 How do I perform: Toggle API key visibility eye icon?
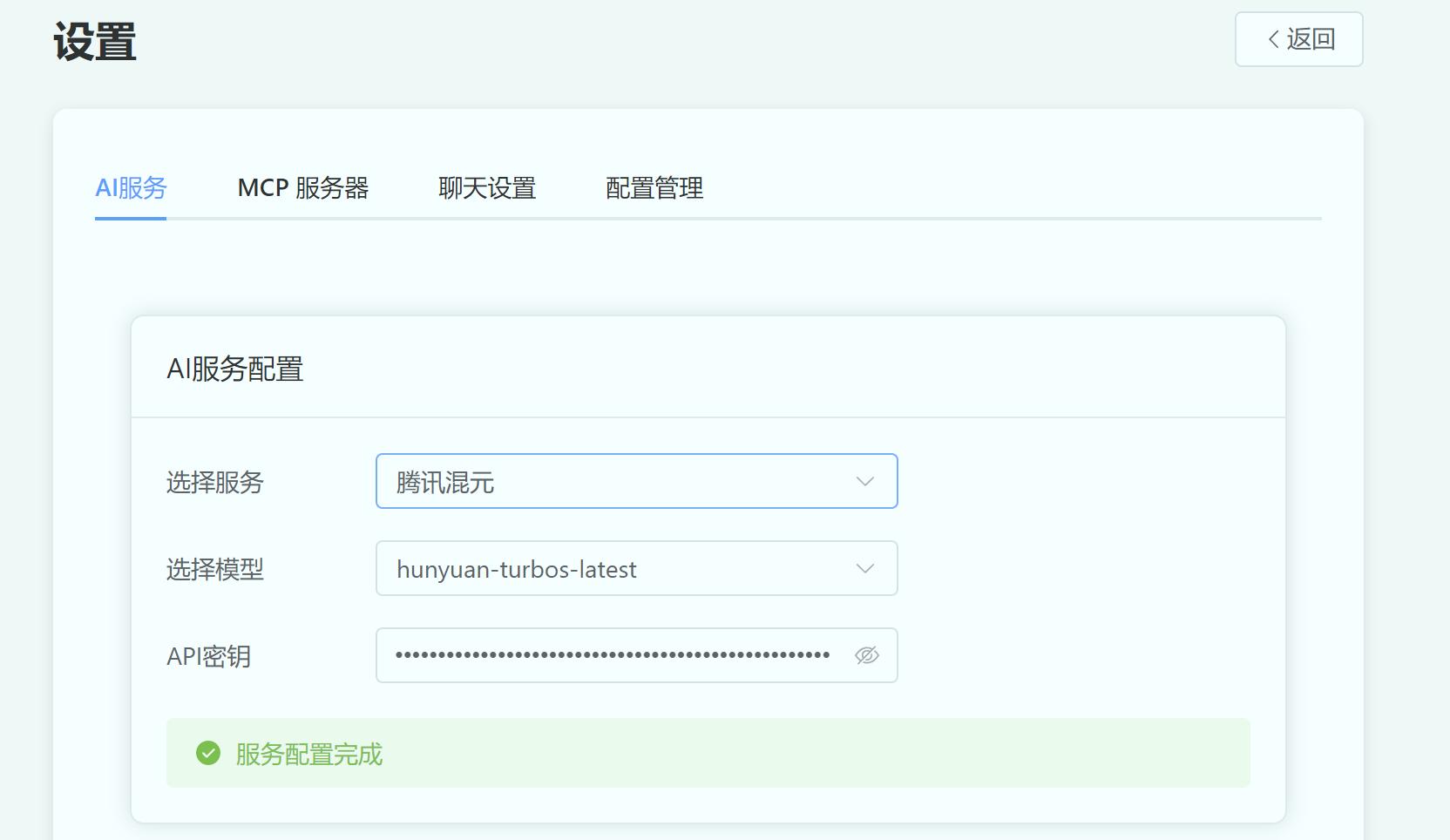pyautogui.click(x=866, y=655)
